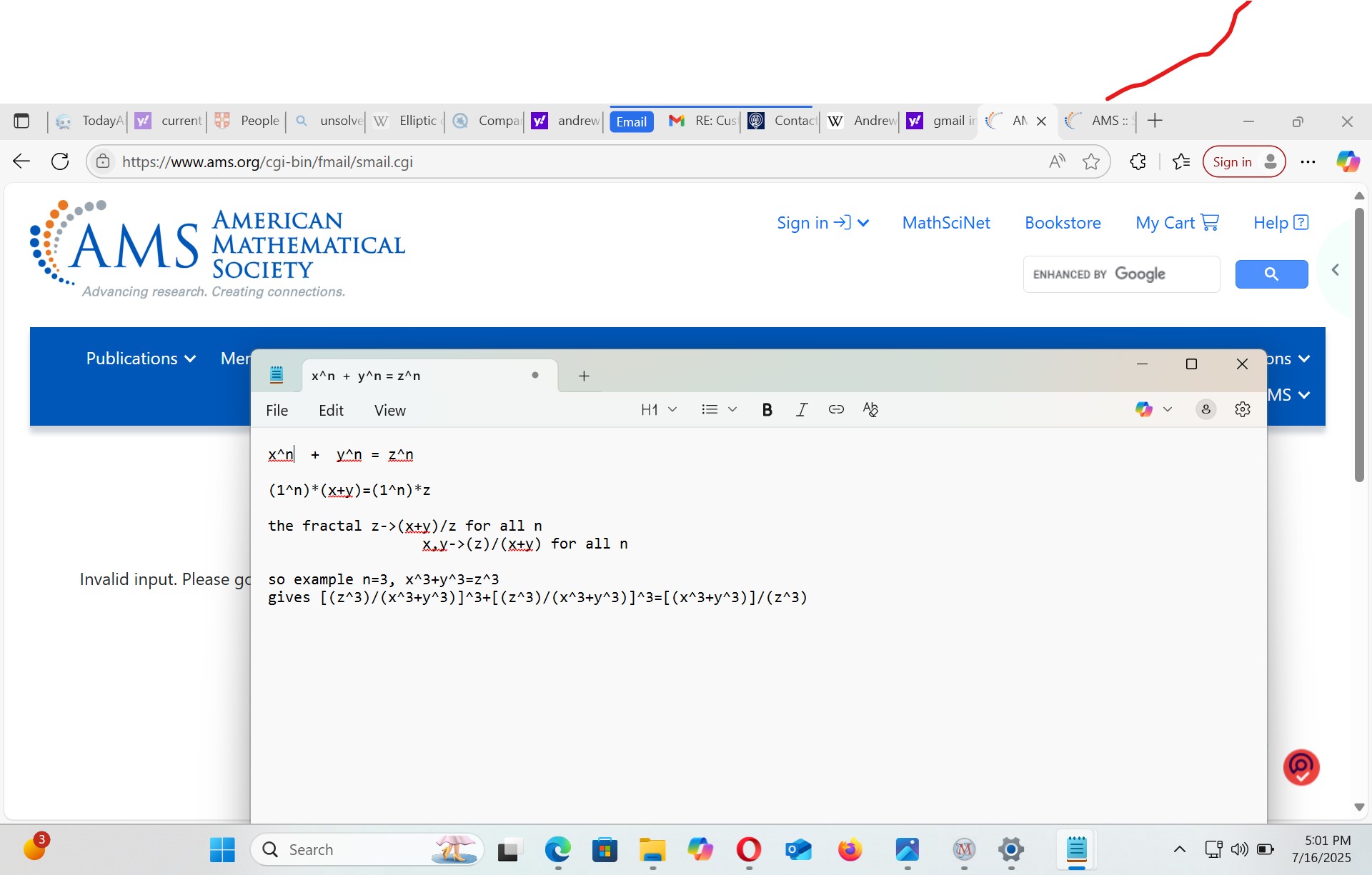
Task: Click browser refresh button
Action: click(x=60, y=161)
